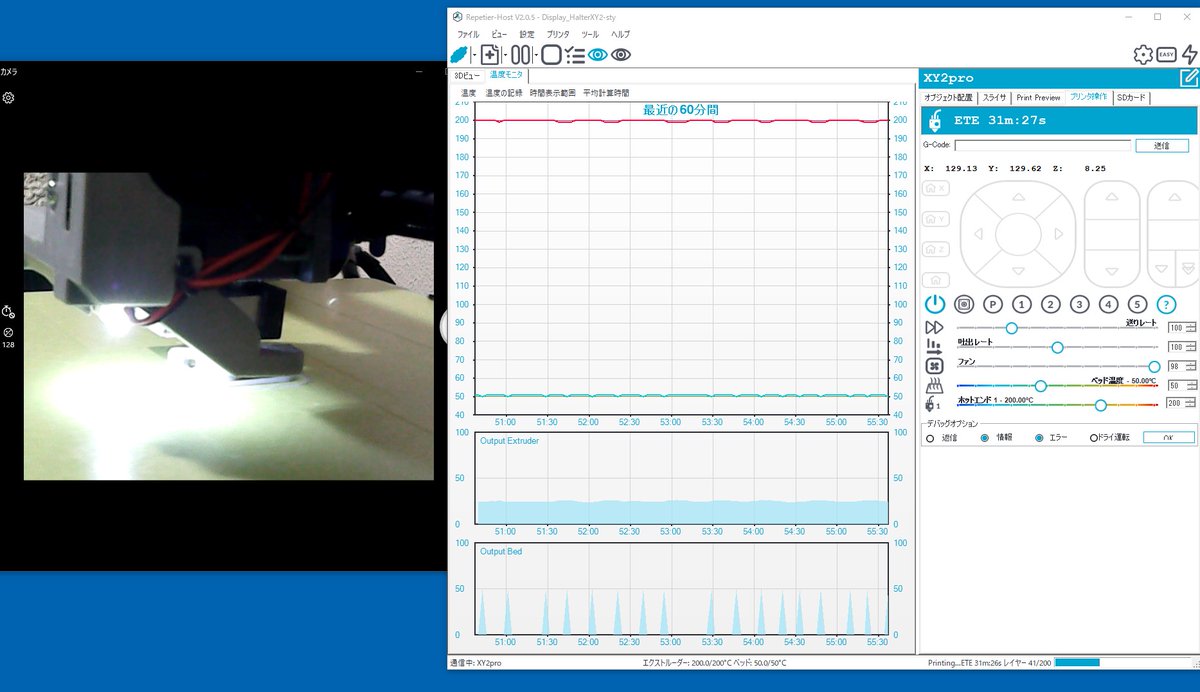The image size is (1200, 692).
Task: Home the Y axis
Action: click(935, 219)
